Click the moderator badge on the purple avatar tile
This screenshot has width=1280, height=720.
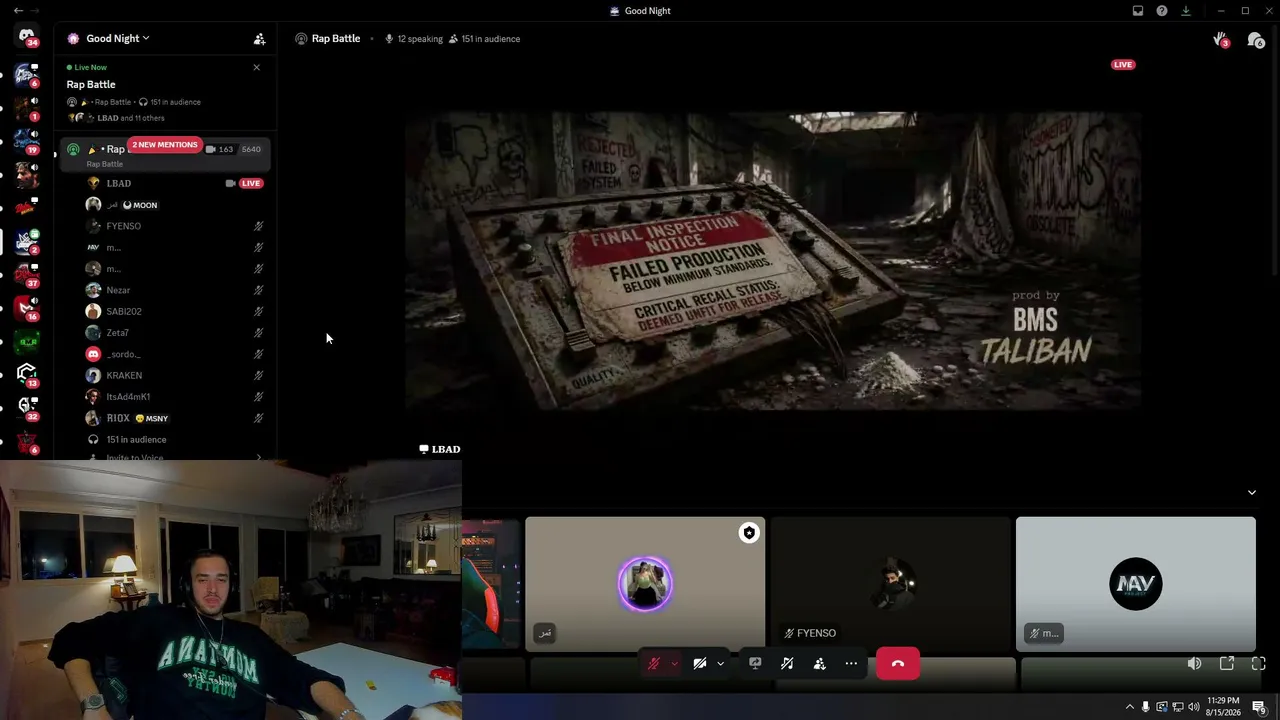(x=749, y=533)
